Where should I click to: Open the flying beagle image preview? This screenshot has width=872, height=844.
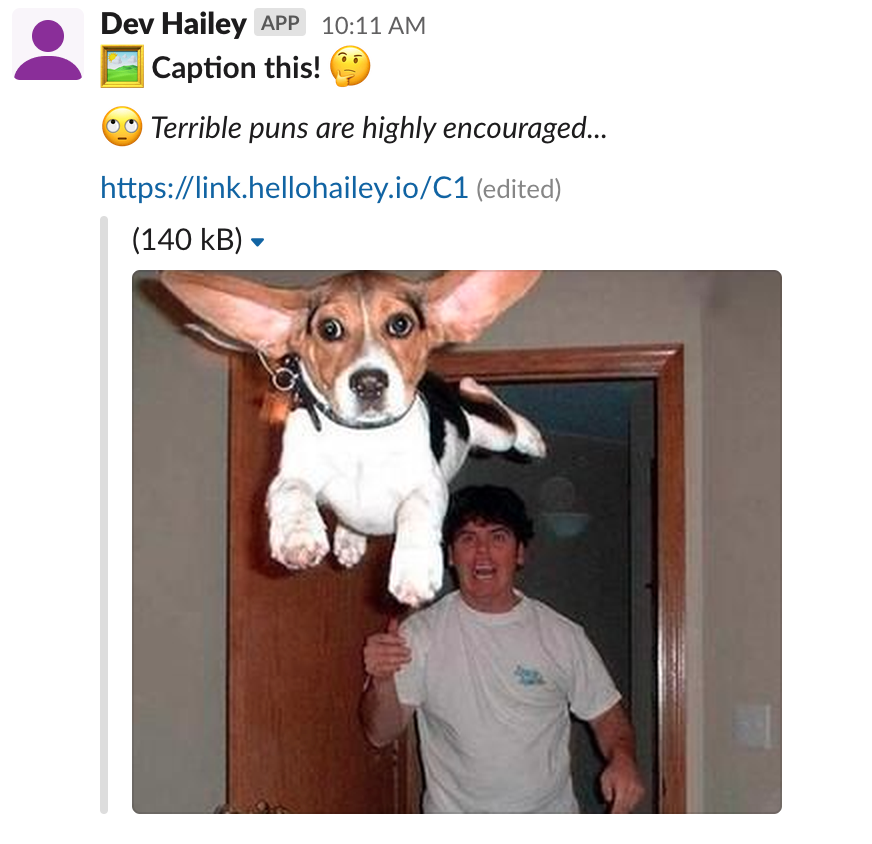tap(457, 542)
